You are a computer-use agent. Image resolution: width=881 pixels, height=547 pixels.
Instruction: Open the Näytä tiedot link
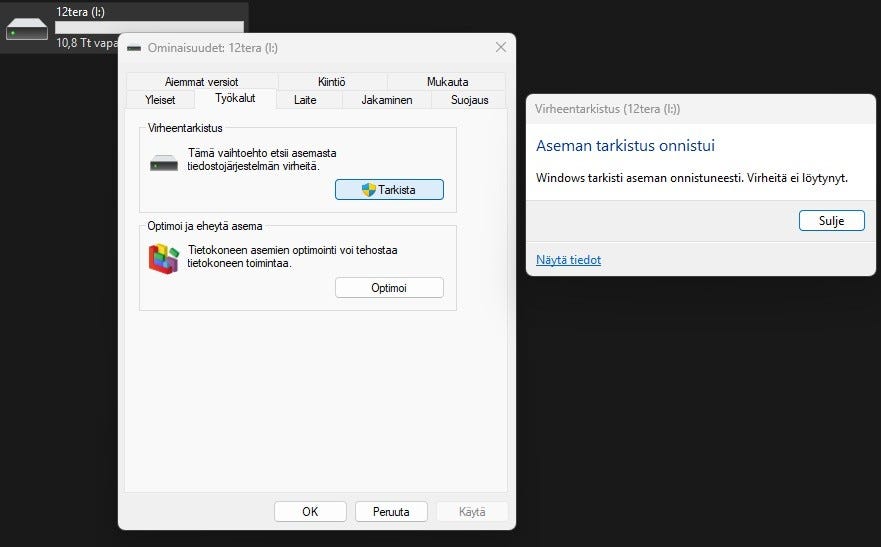coord(568,260)
